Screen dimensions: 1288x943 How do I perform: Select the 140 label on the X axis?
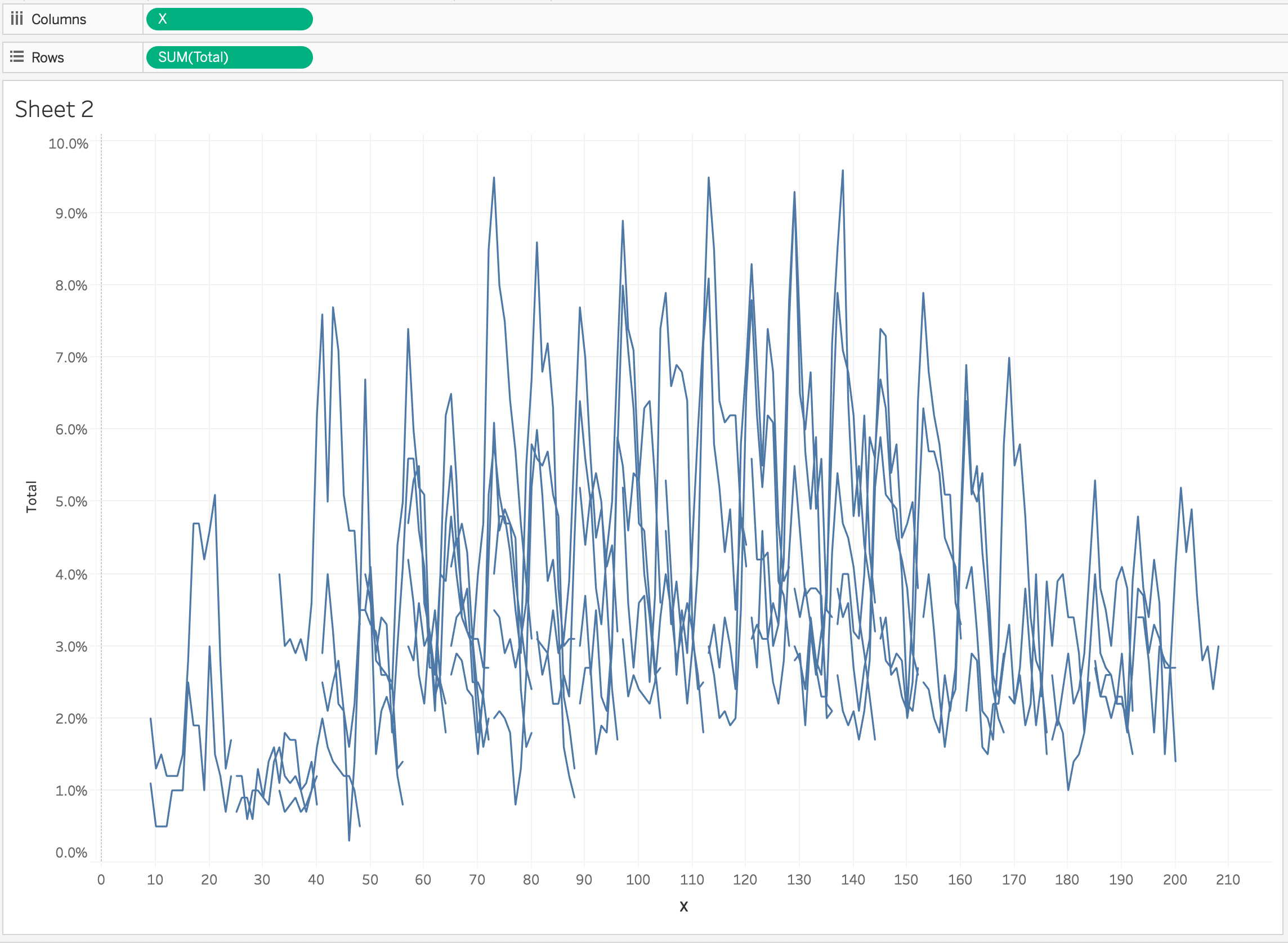pos(853,879)
